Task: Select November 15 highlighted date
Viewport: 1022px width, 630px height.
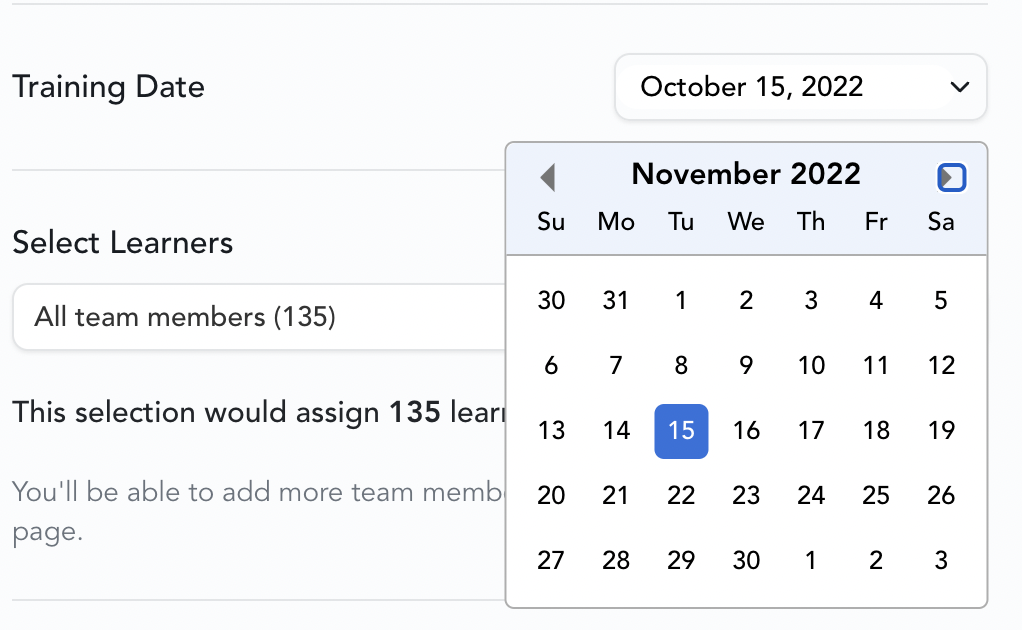Action: coord(681,431)
